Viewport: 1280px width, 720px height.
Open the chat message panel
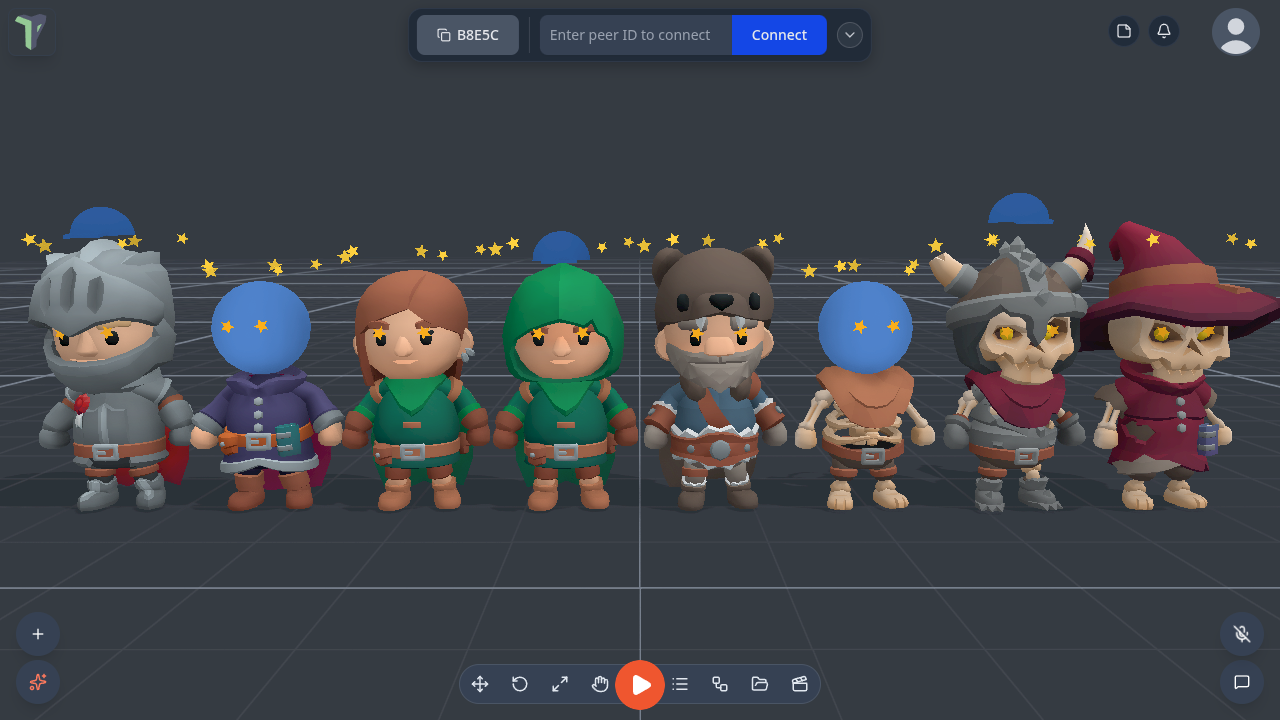1242,682
